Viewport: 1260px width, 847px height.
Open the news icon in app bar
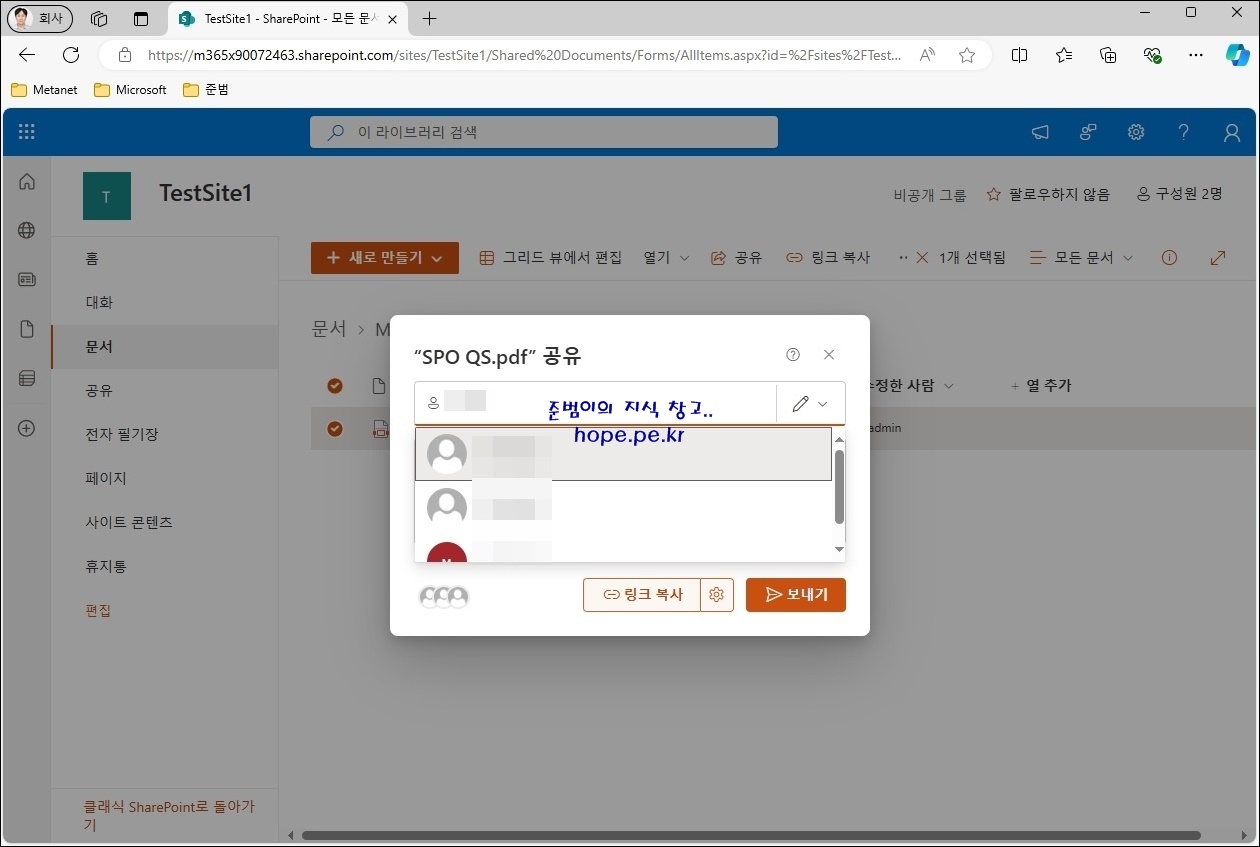(27, 279)
